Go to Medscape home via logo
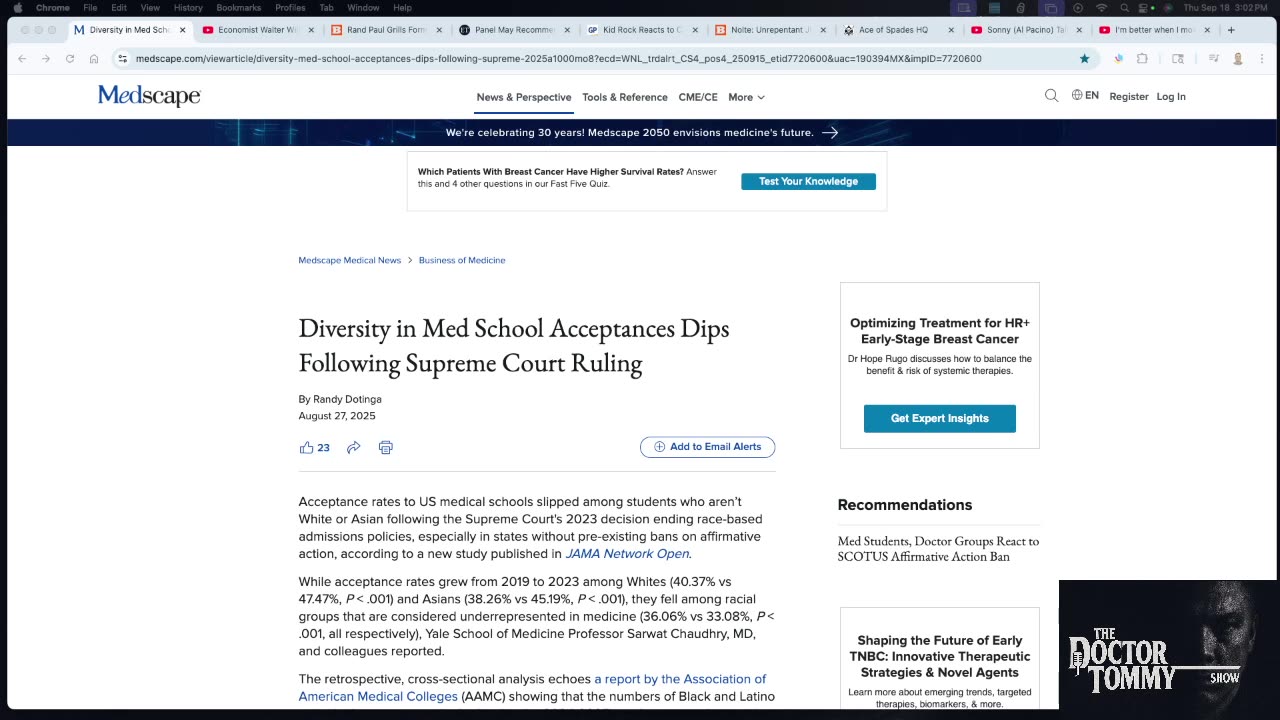 (149, 96)
